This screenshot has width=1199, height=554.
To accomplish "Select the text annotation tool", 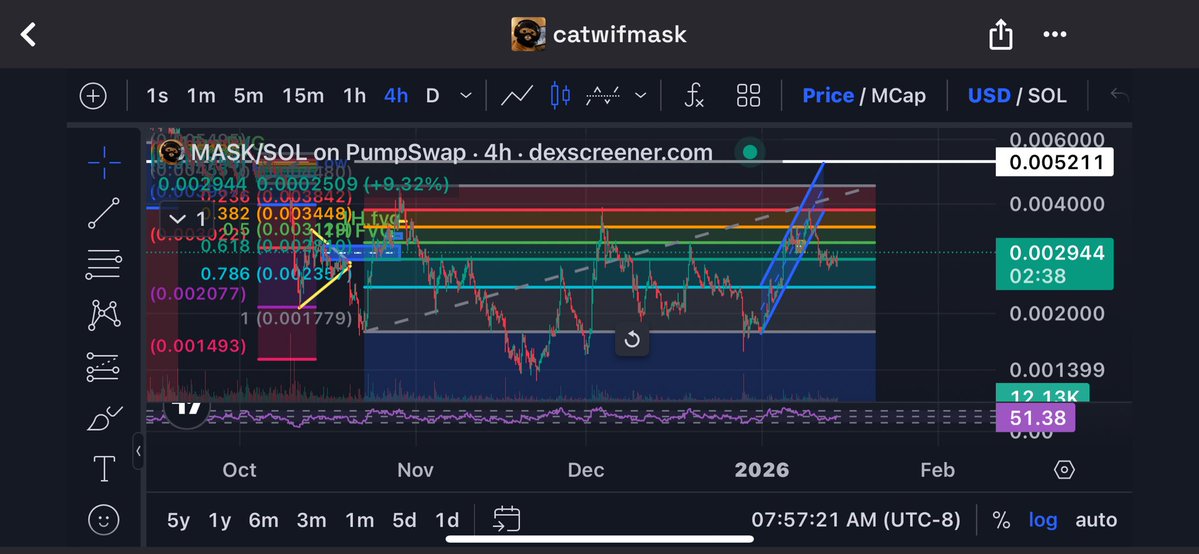I will (104, 469).
